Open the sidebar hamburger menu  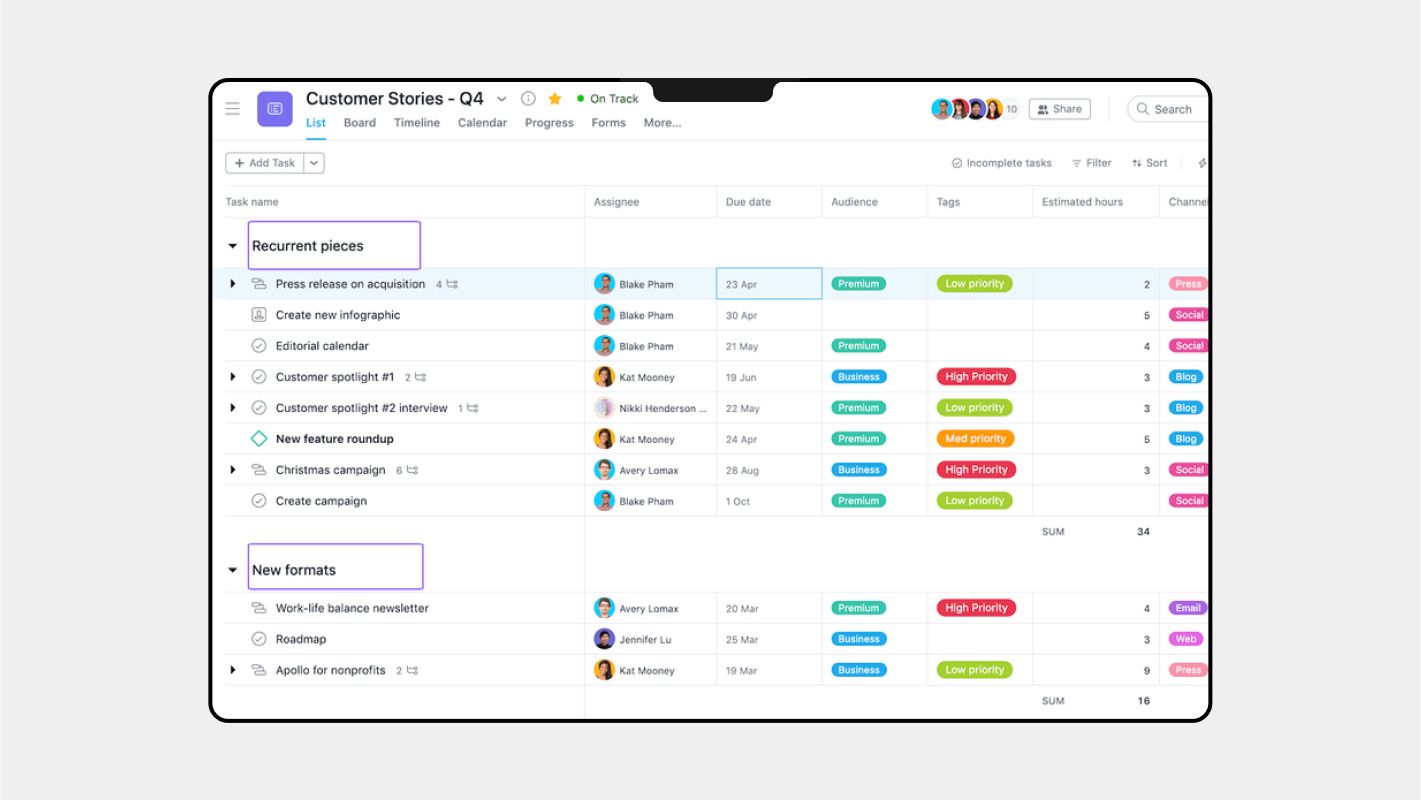(232, 109)
